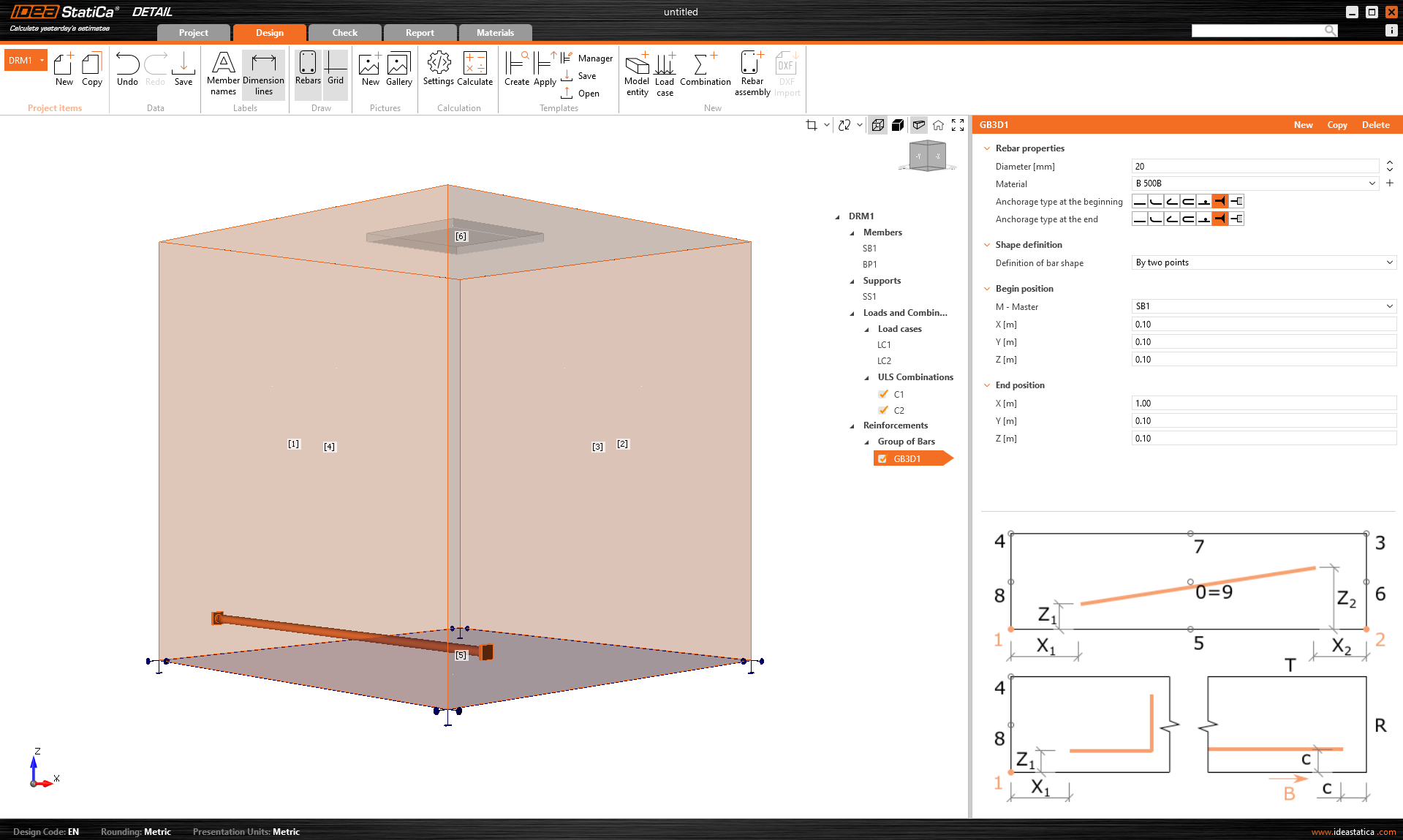Switch to the Check tab
This screenshot has height=840, width=1403.
(x=344, y=33)
